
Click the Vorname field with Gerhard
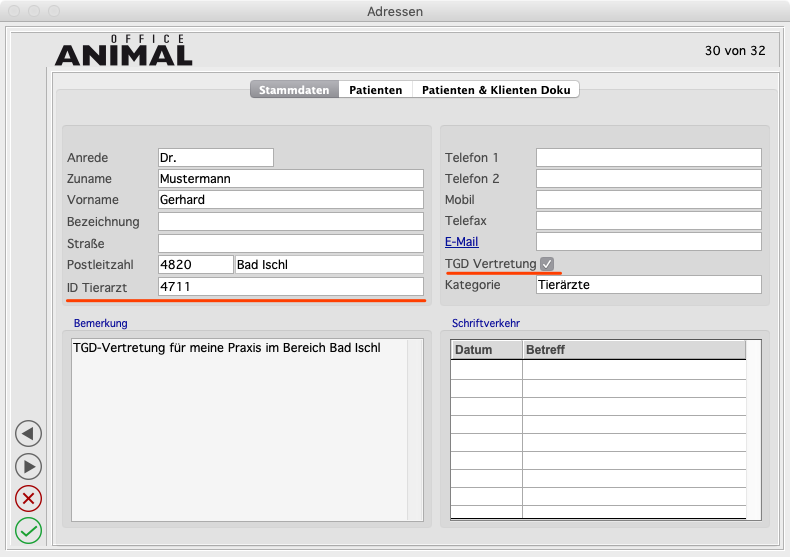[x=290, y=200]
